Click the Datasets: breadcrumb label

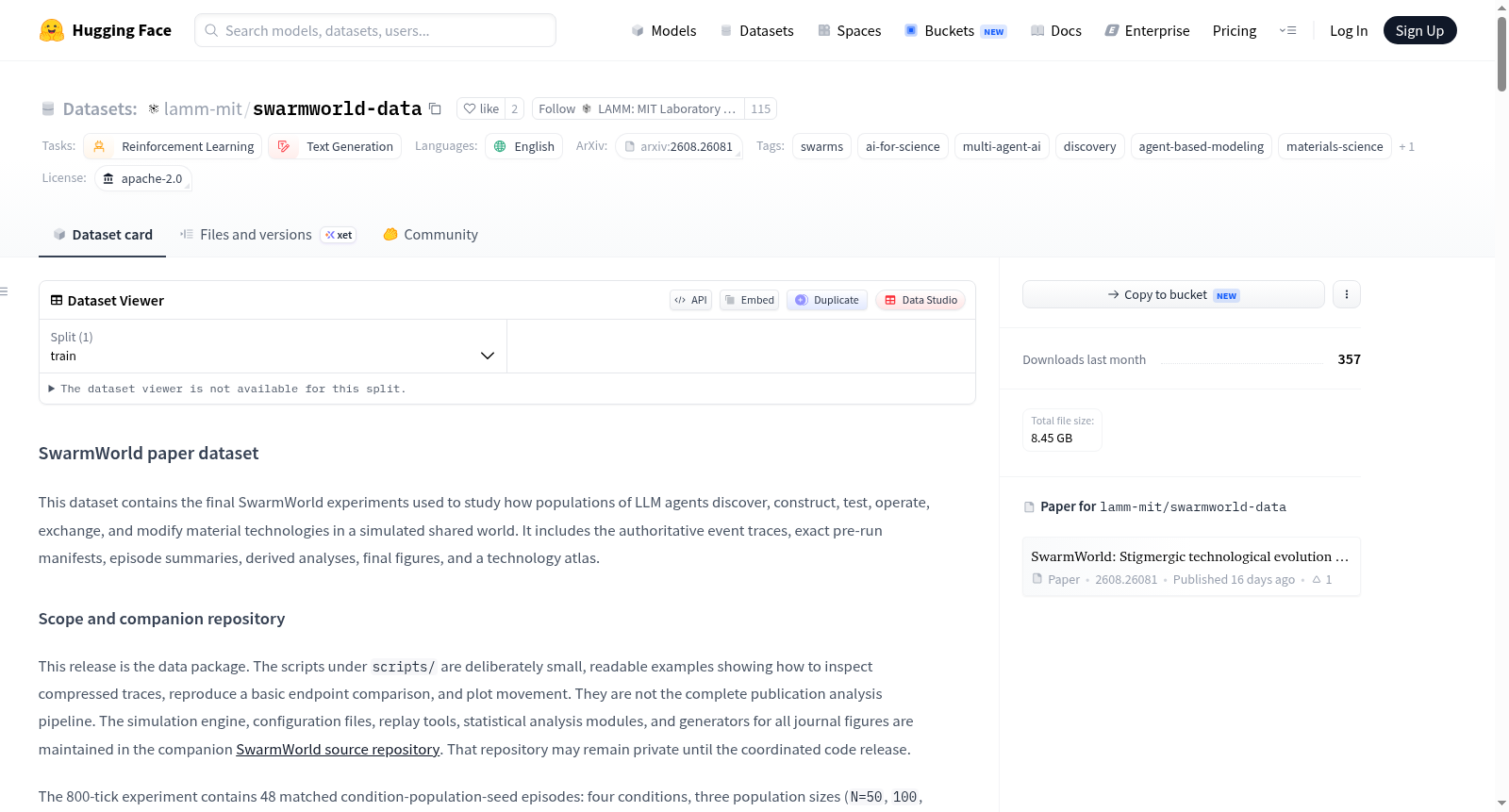[100, 108]
